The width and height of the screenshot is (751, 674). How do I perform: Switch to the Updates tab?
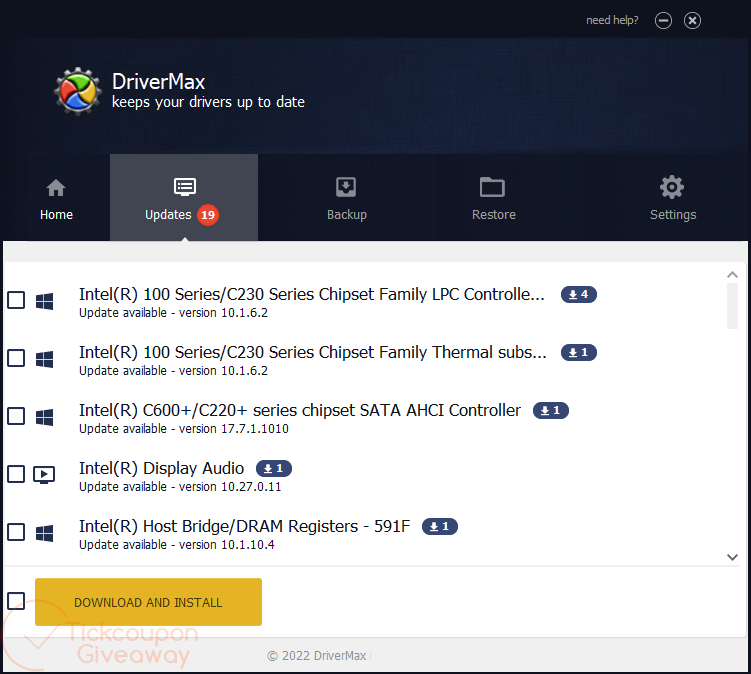coord(184,198)
